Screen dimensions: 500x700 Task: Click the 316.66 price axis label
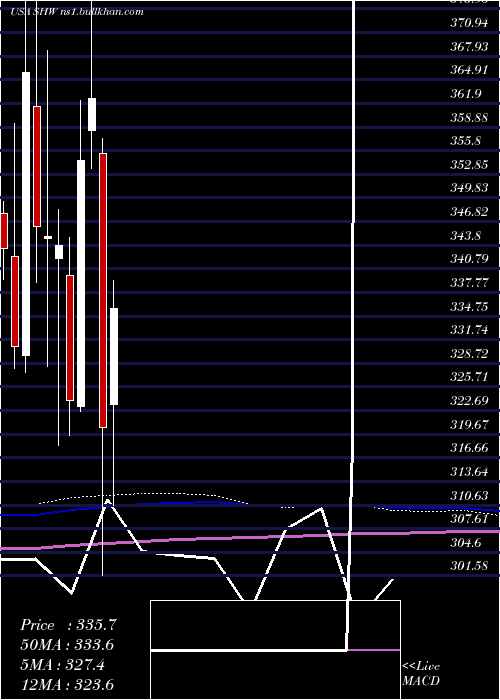[469, 448]
